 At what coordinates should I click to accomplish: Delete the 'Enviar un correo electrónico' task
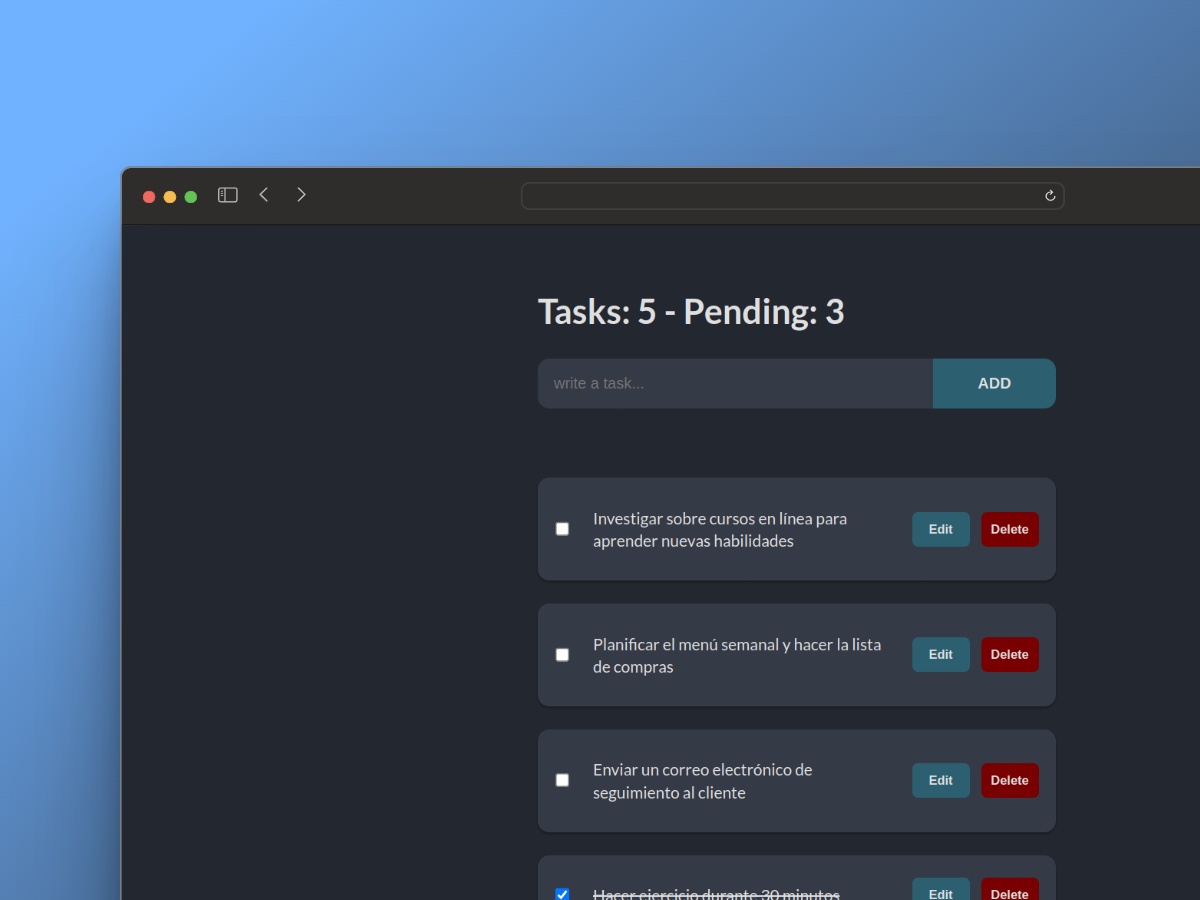1010,780
